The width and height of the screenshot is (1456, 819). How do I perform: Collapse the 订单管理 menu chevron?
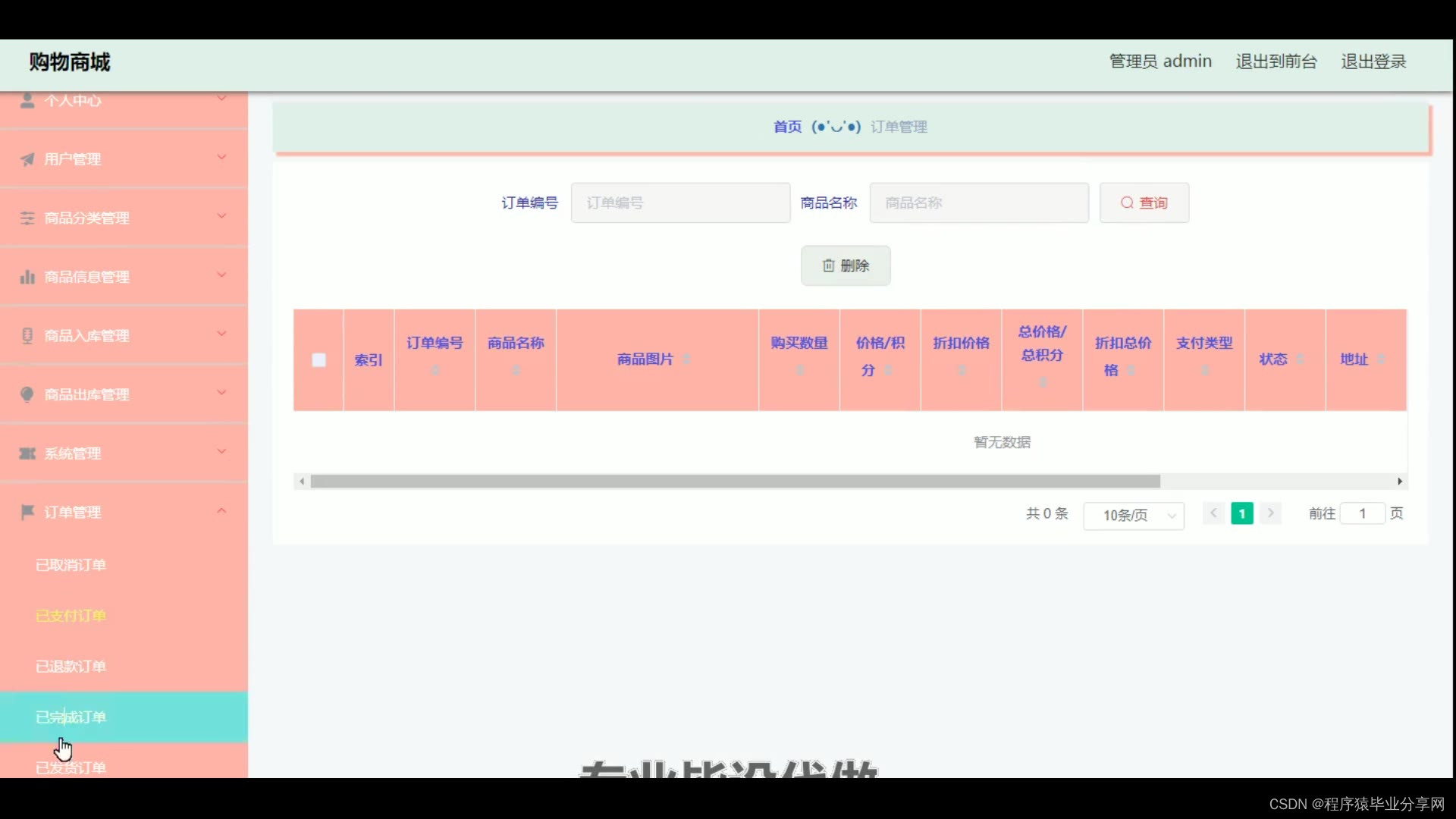click(221, 511)
